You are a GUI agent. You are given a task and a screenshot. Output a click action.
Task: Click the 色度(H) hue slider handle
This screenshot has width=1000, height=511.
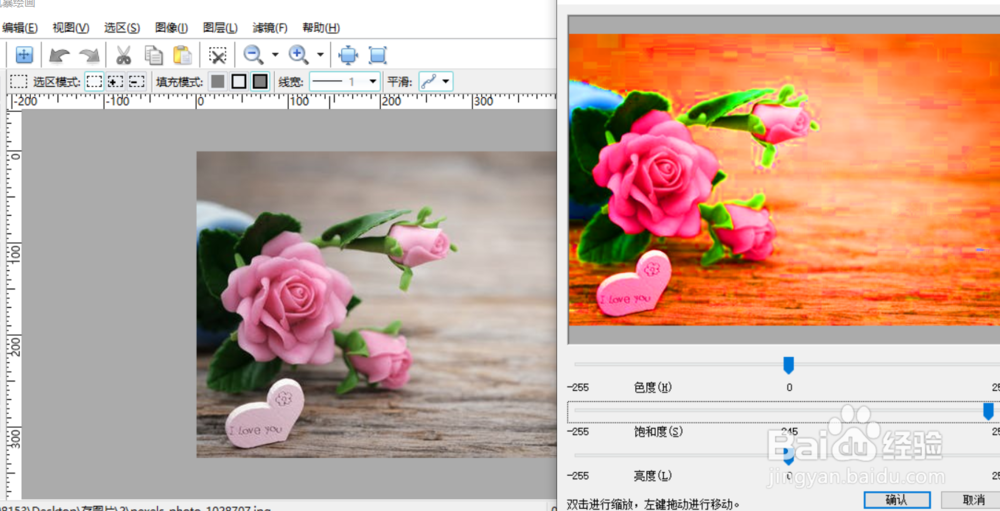[x=788, y=365]
